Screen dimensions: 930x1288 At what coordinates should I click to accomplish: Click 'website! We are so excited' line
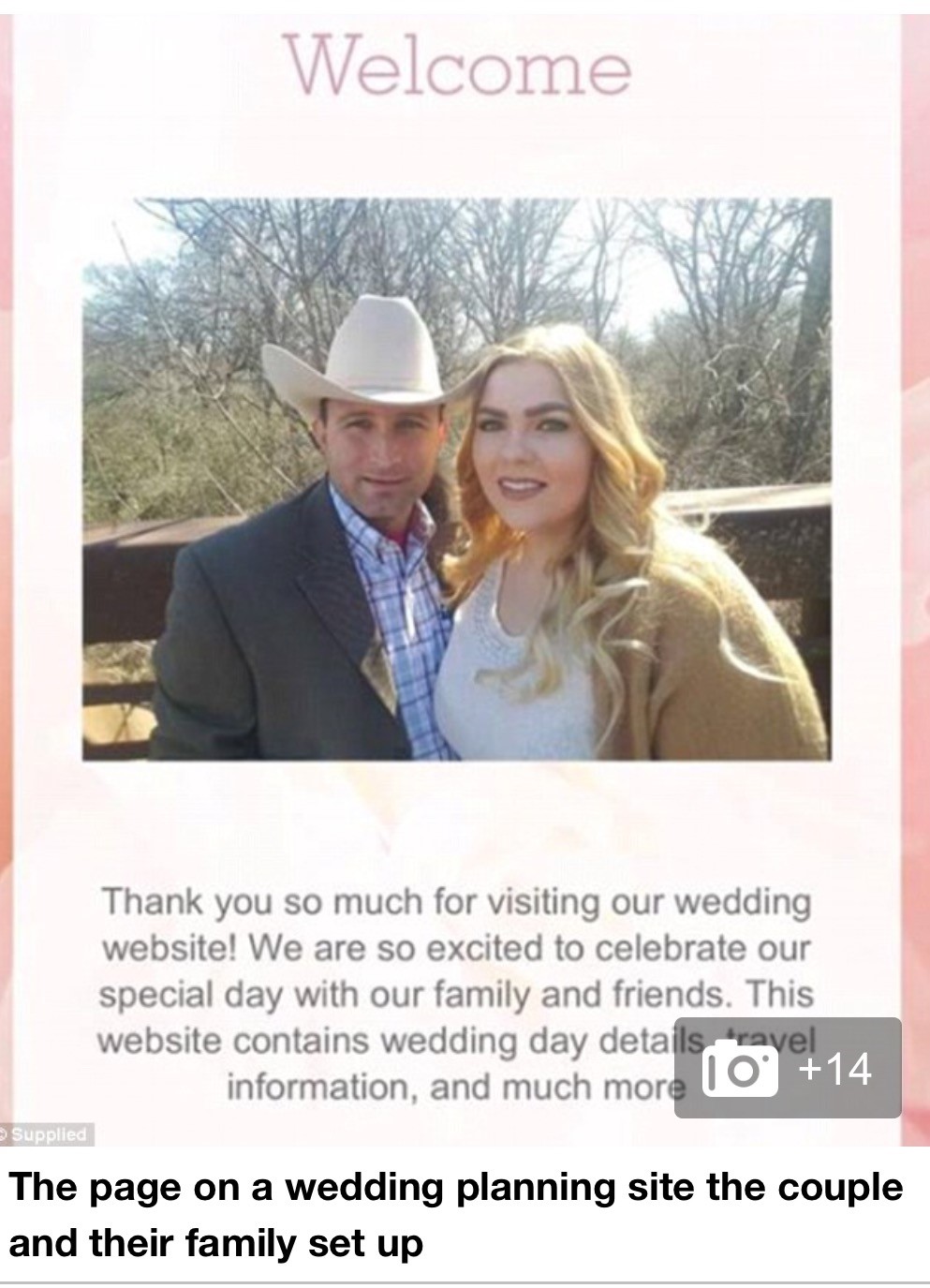coord(454,948)
